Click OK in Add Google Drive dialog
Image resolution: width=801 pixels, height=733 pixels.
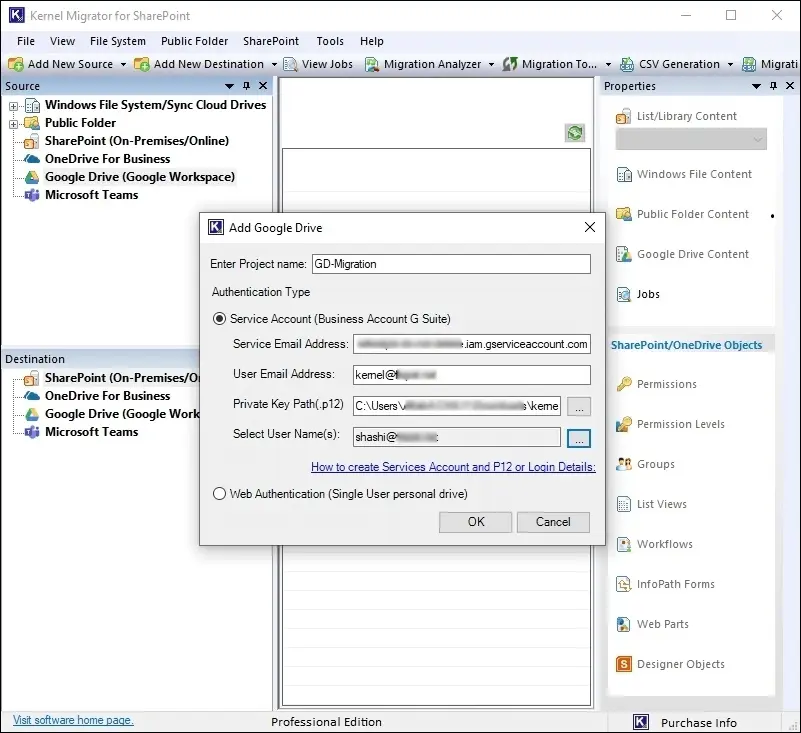pyautogui.click(x=476, y=522)
